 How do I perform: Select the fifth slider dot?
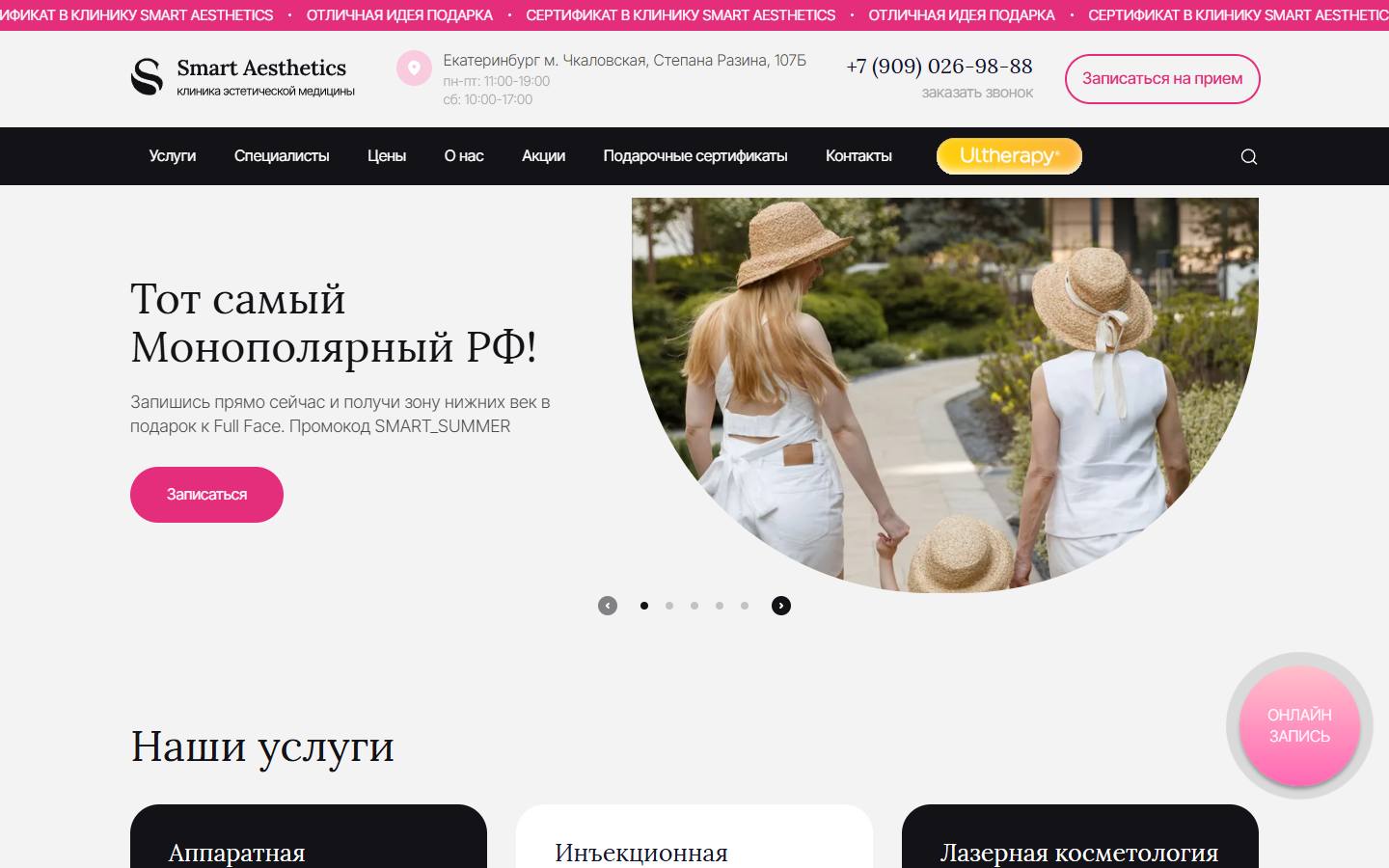(745, 606)
